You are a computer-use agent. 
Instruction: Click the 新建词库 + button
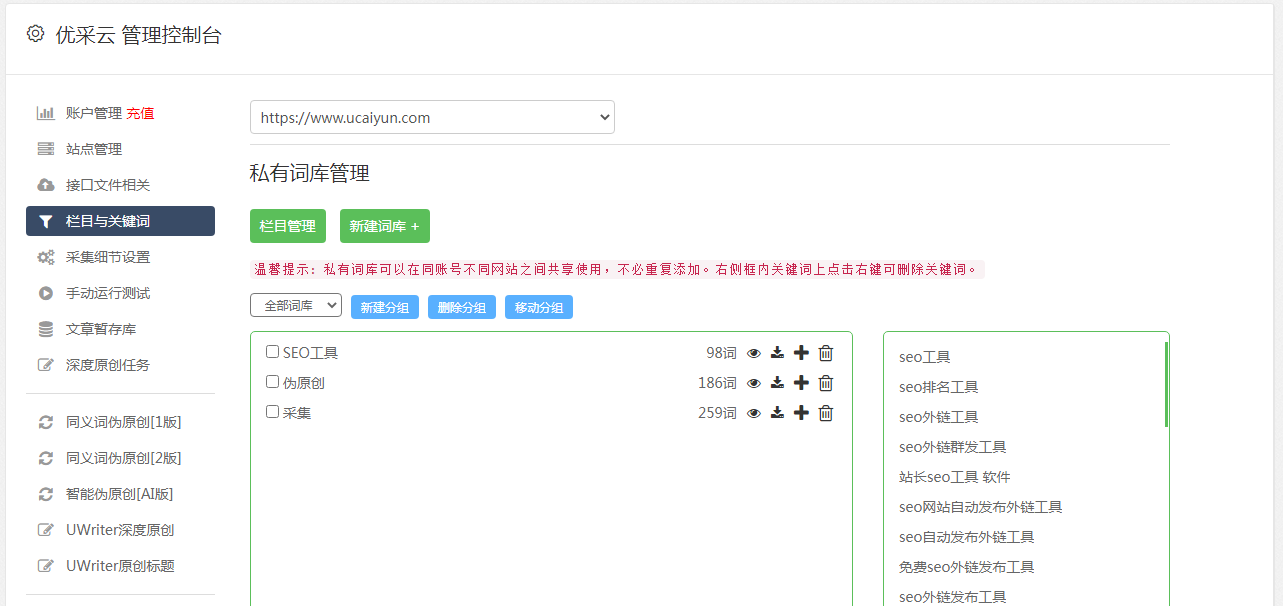coord(385,226)
